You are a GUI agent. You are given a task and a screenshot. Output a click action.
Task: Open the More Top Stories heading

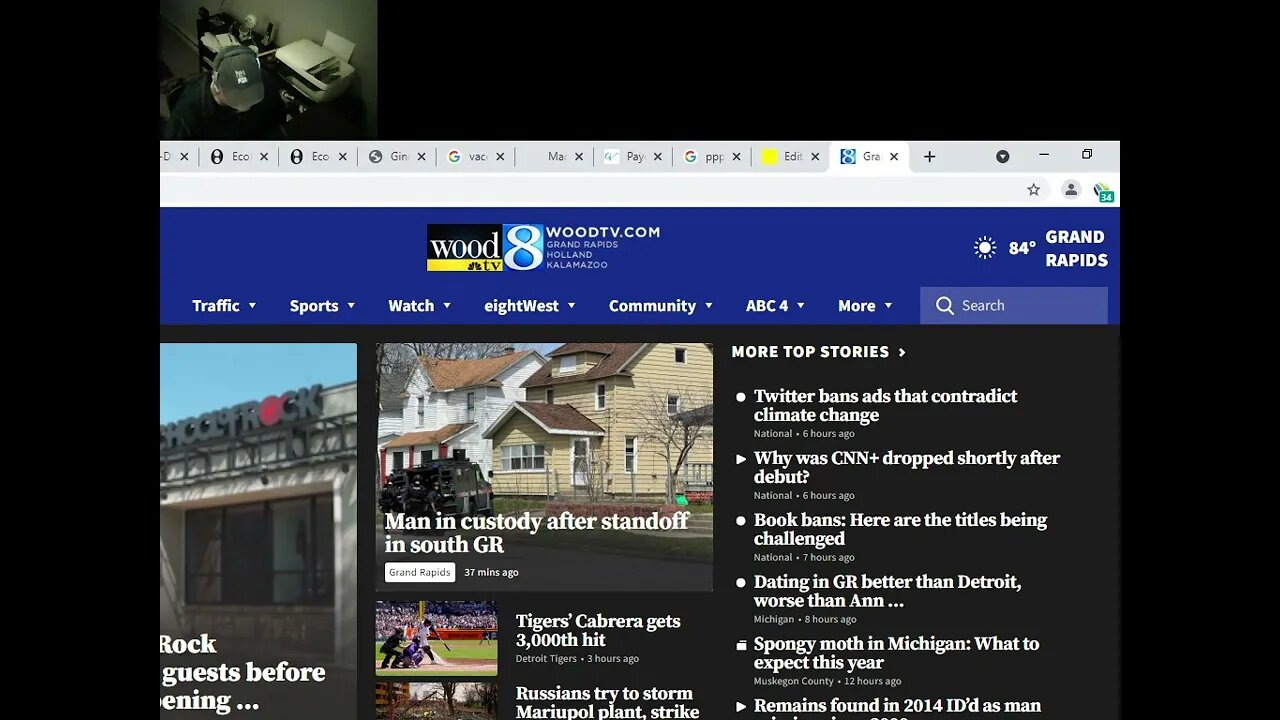pos(810,352)
